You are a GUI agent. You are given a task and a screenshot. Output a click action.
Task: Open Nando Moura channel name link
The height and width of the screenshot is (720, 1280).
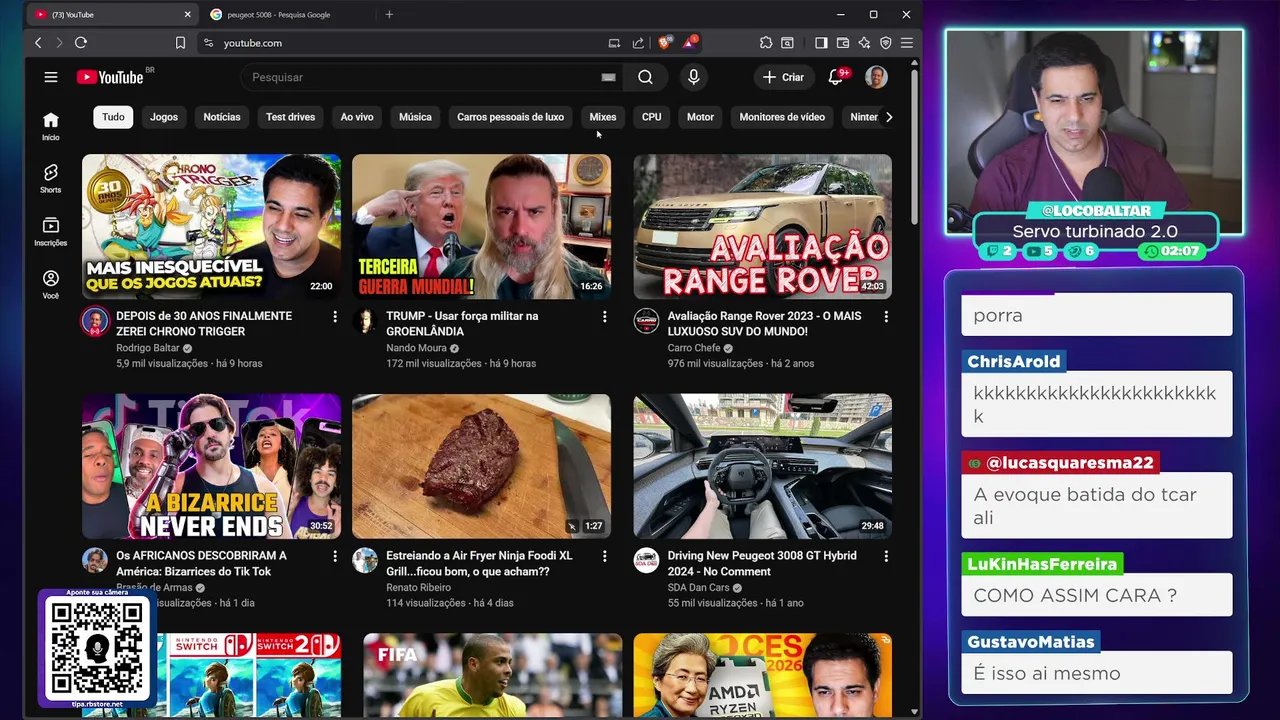click(x=416, y=348)
